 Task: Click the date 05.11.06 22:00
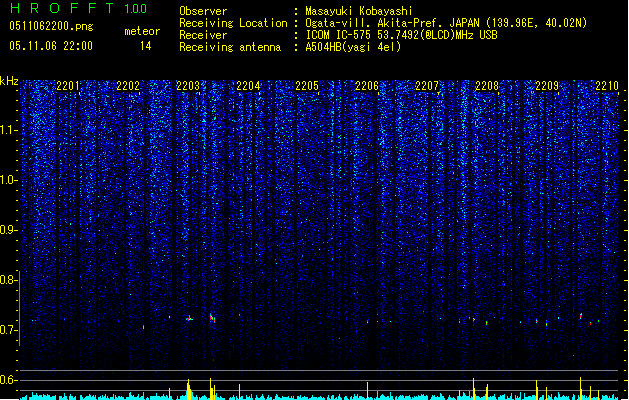click(51, 46)
